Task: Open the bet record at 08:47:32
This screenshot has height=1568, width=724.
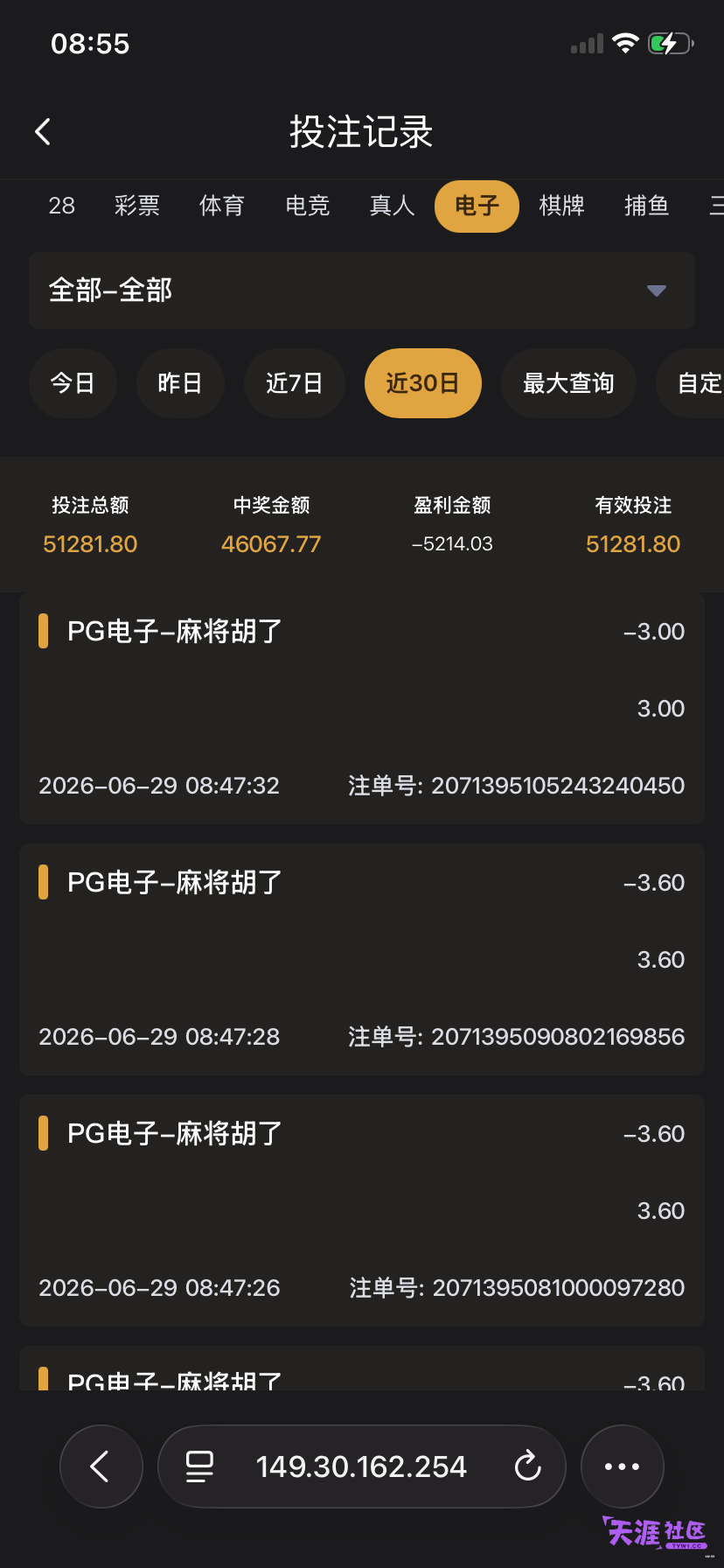Action: pos(362,708)
